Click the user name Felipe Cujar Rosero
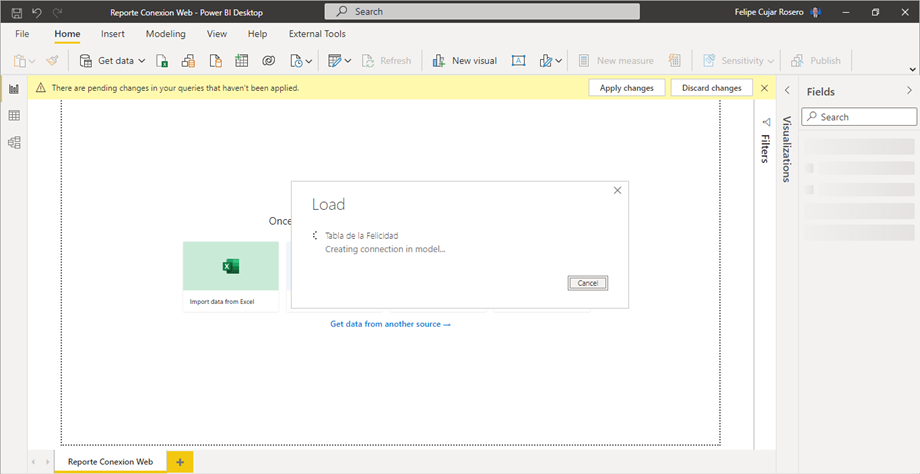This screenshot has width=920, height=474. [x=769, y=12]
